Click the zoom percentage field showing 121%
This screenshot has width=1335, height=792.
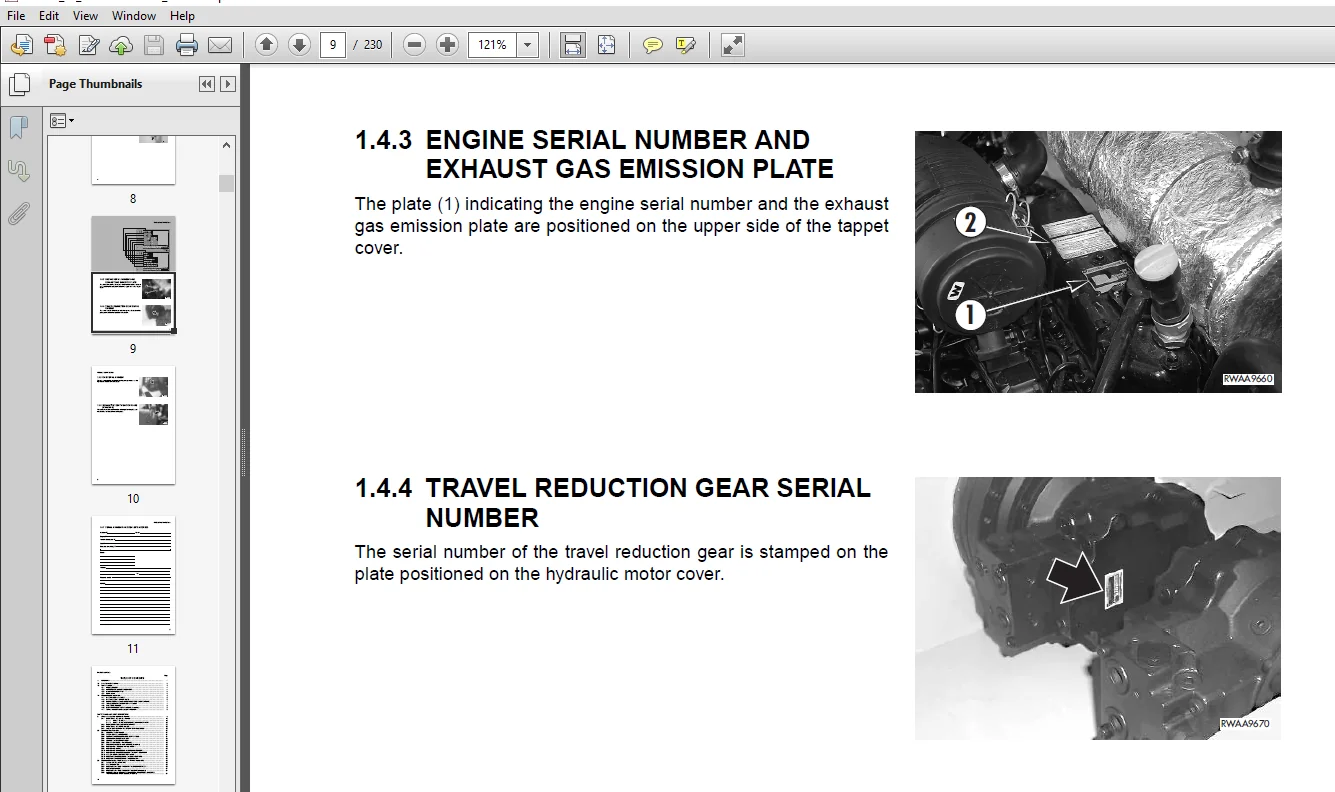pyautogui.click(x=493, y=45)
